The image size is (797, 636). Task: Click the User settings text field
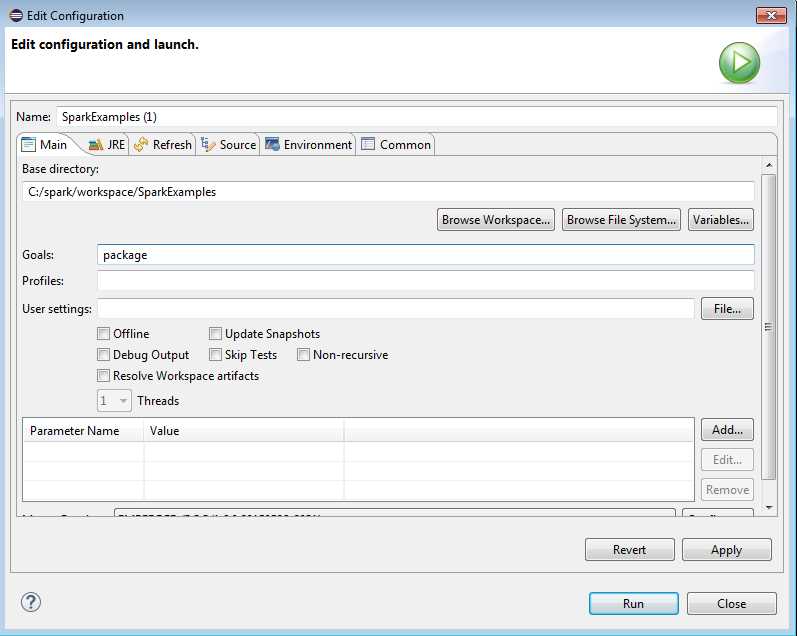pos(396,309)
